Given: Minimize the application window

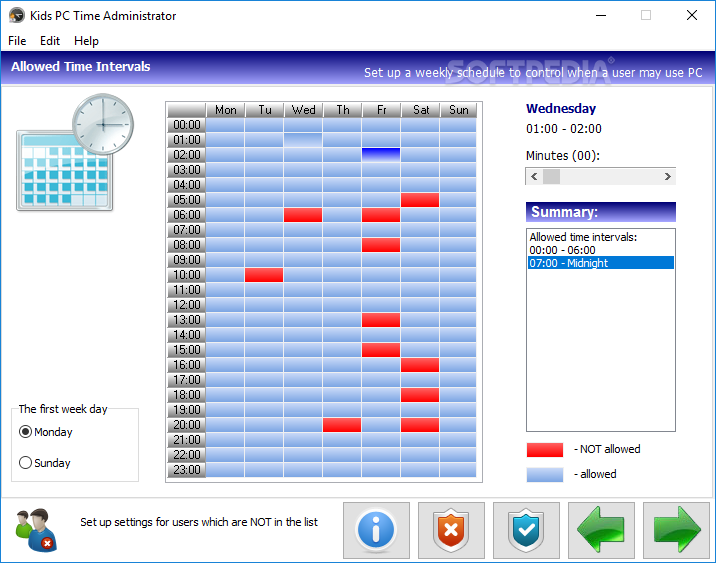Looking at the screenshot, I should point(601,16).
